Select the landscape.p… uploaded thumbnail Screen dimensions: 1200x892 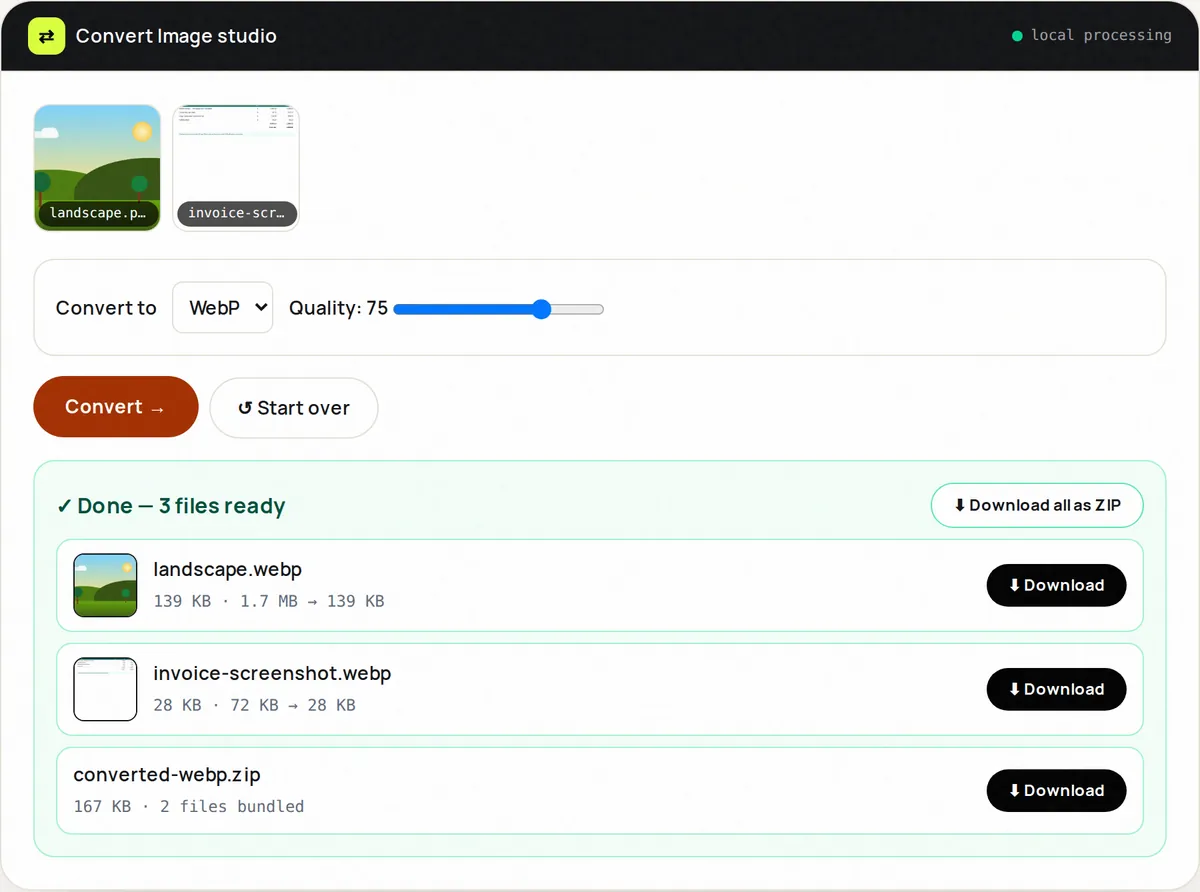(97, 168)
